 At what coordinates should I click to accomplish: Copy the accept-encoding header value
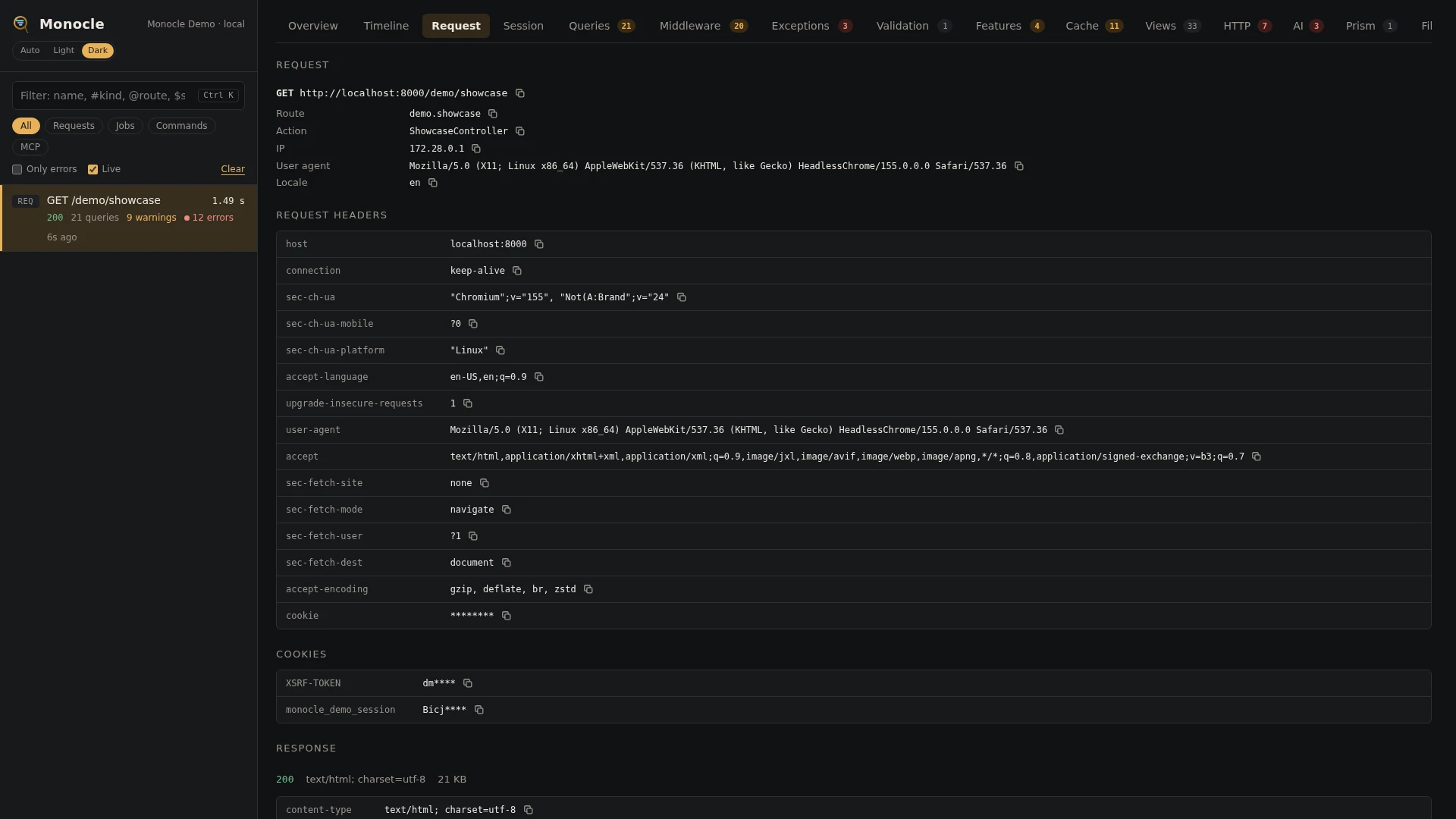(x=588, y=589)
